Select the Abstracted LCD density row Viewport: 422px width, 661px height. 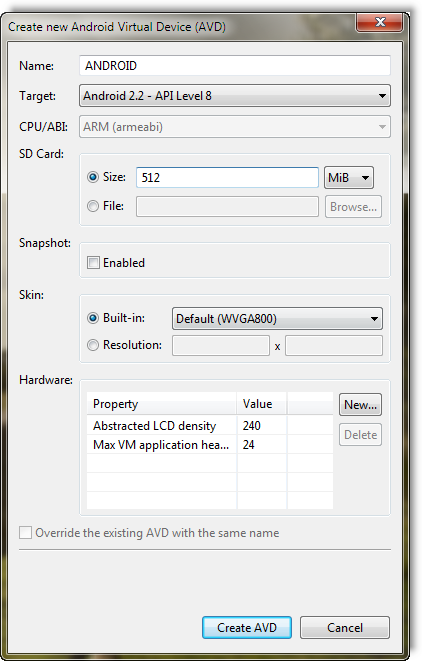(x=210, y=426)
